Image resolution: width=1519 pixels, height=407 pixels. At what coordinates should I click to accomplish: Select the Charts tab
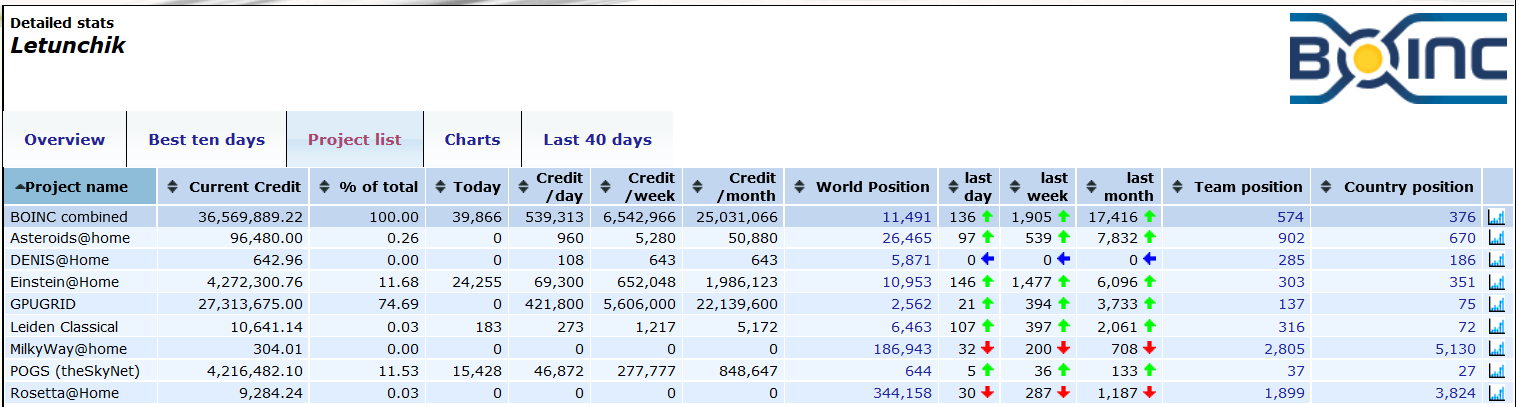pos(472,140)
